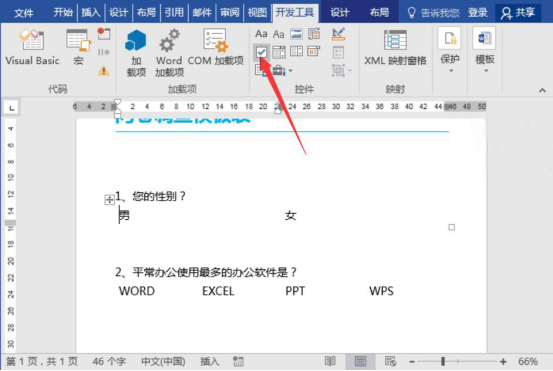Click the table resize handle square

451,227
